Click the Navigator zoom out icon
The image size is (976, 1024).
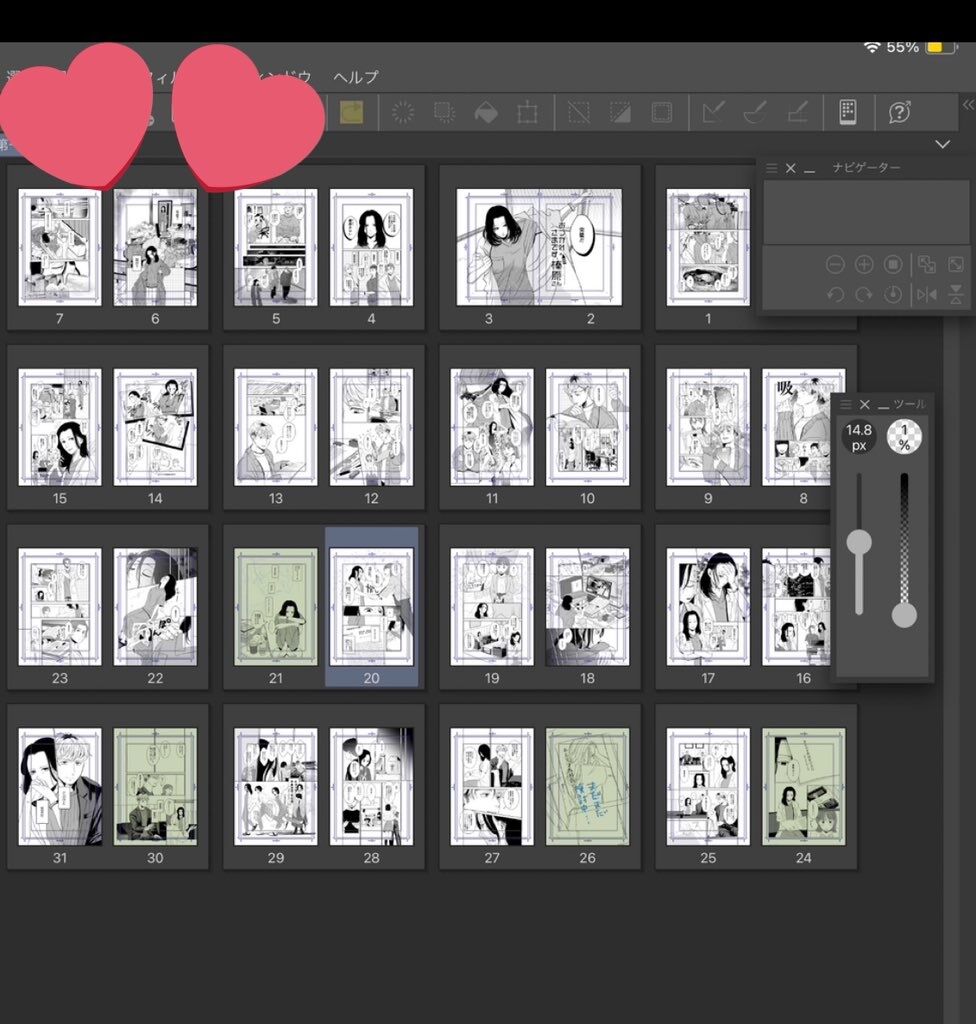coord(836,264)
